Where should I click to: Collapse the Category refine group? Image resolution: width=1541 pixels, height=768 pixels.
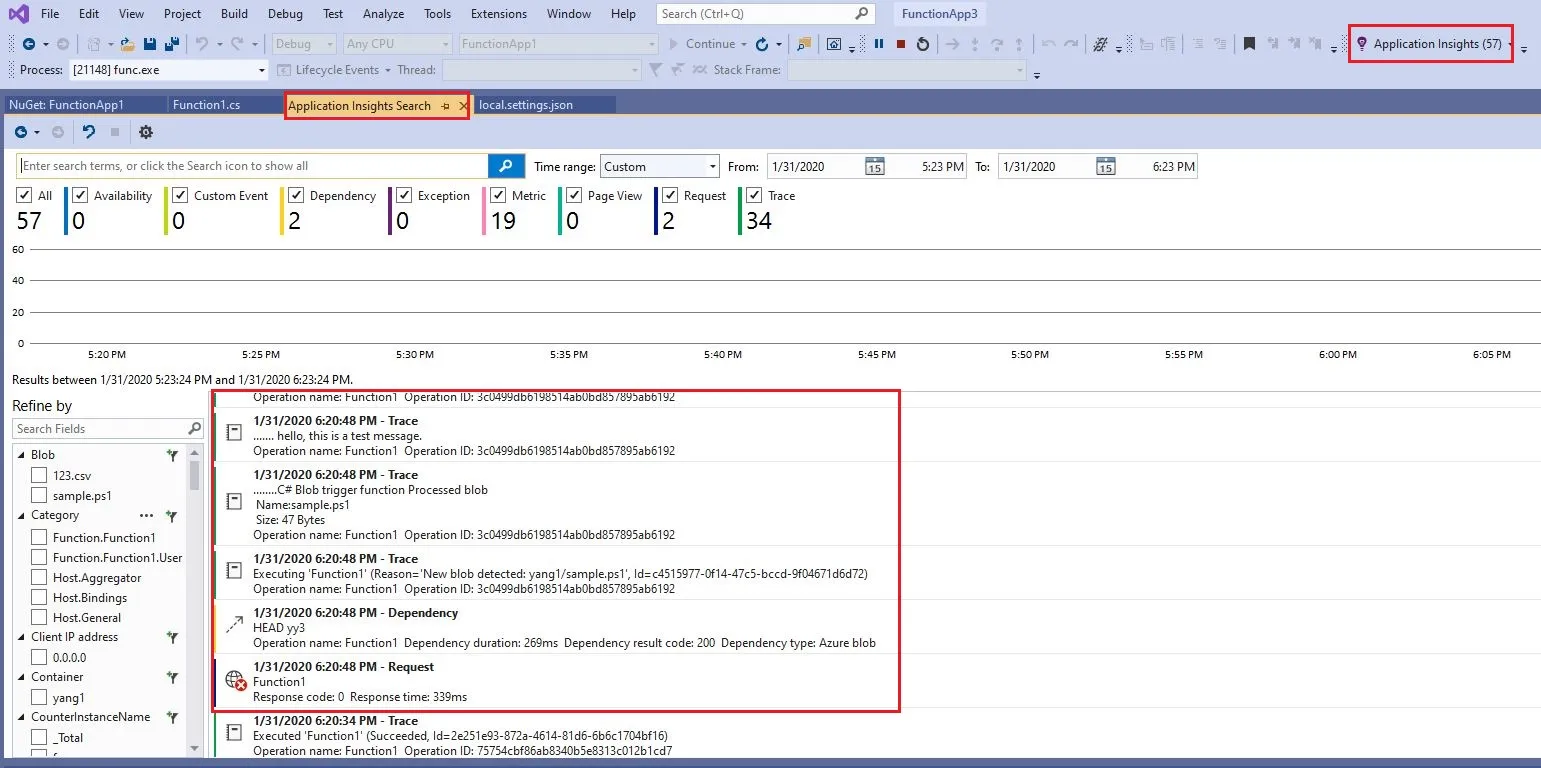coord(22,516)
